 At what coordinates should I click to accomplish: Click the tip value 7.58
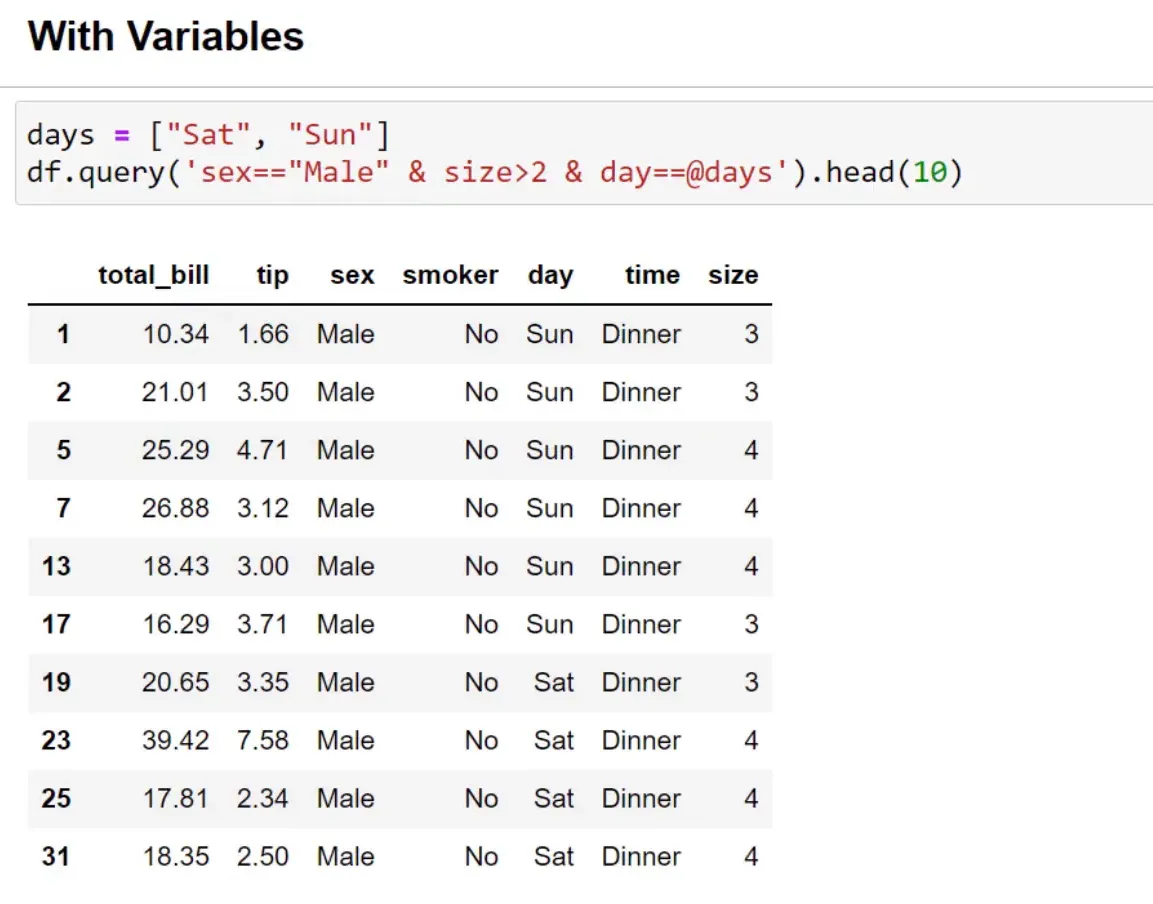pos(264,740)
